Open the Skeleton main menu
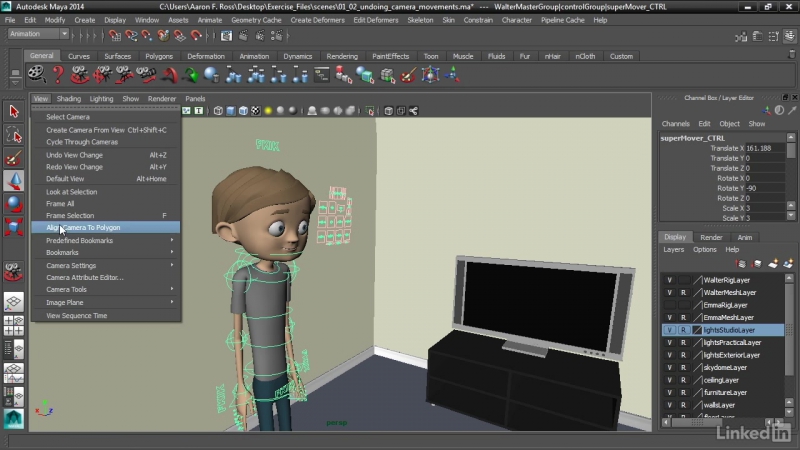 pyautogui.click(x=420, y=20)
